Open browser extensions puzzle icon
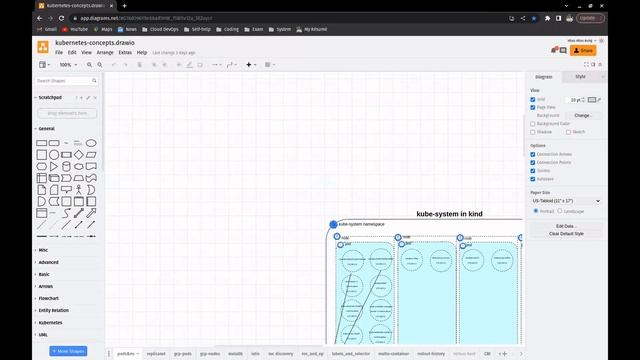The image size is (640, 360). [547, 18]
